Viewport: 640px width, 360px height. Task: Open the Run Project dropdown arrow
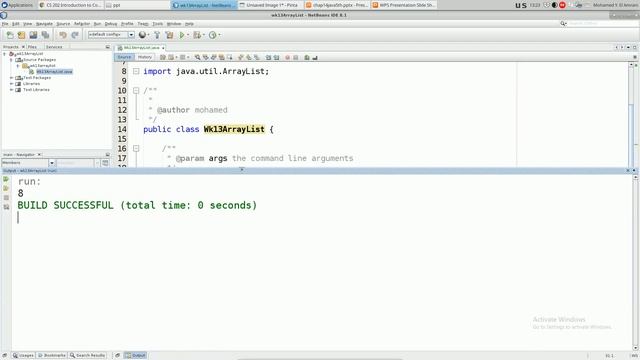pos(188,35)
